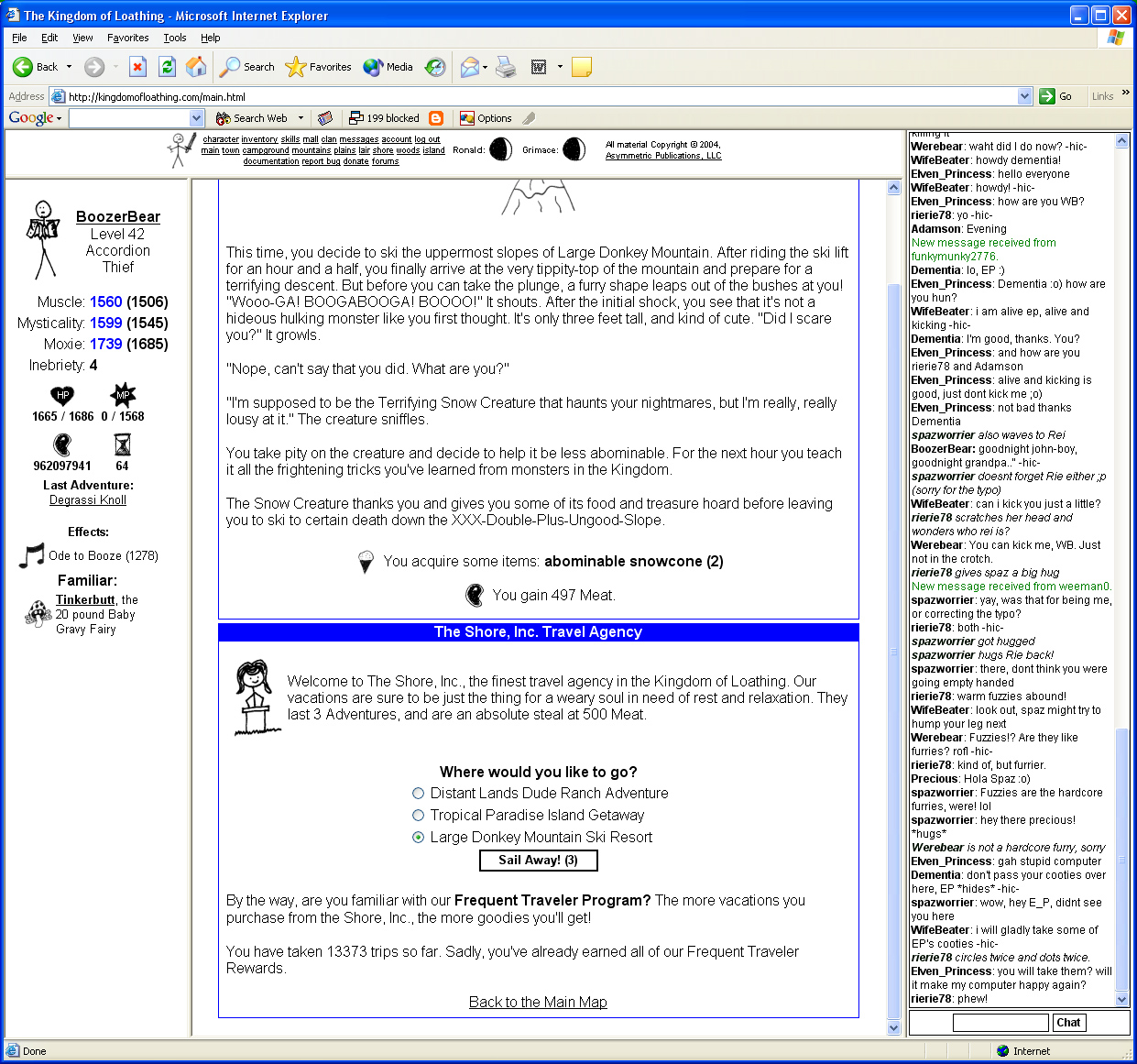
Task: Open the Mail toolbar icon
Action: pos(470,67)
